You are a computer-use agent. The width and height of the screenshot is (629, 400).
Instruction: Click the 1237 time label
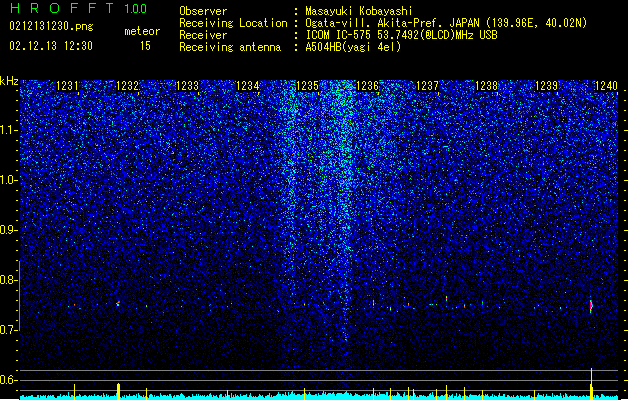tap(428, 86)
